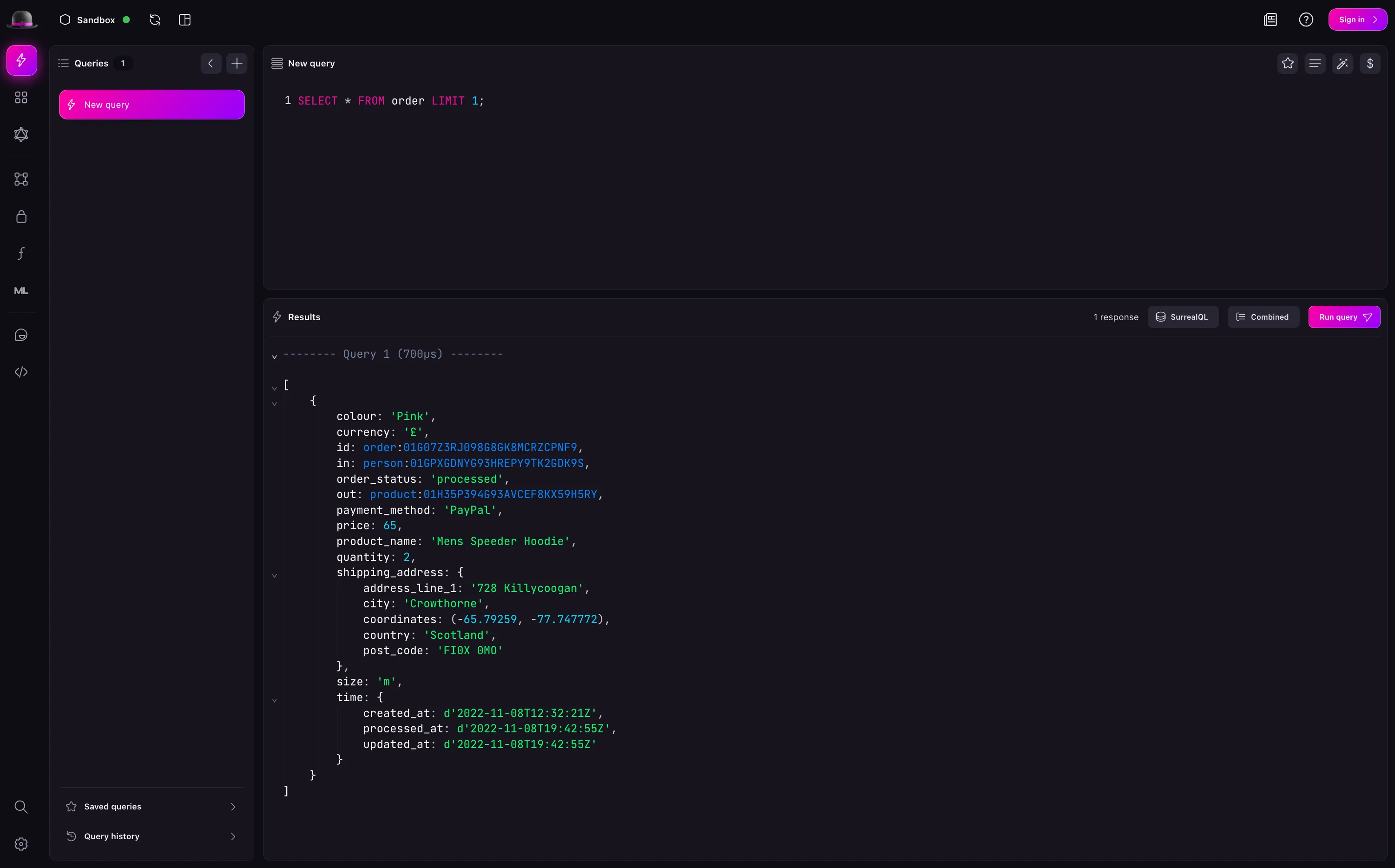This screenshot has width=1395, height=868.
Task: Click the magic wand infer variables icon
Action: coord(1342,63)
